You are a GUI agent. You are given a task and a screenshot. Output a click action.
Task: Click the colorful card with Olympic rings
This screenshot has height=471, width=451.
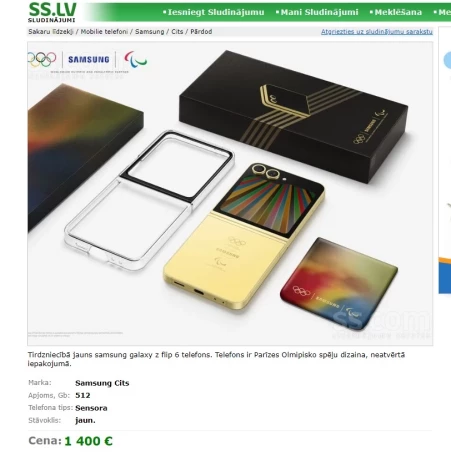(339, 283)
